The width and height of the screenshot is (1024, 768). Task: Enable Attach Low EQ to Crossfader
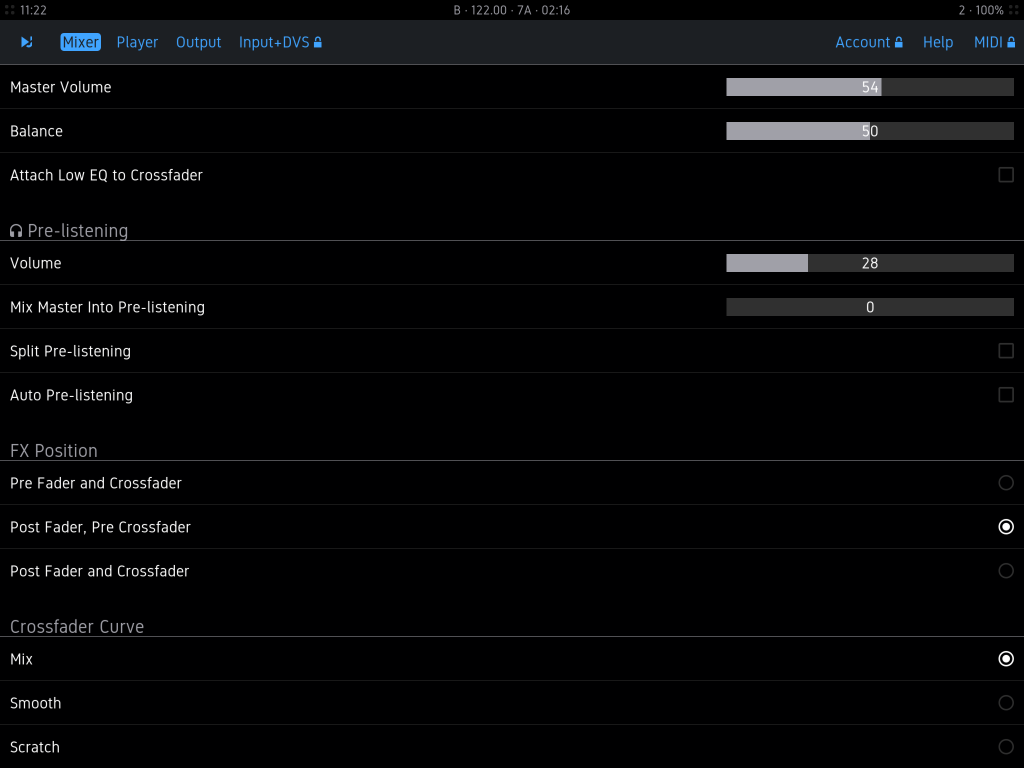click(x=1006, y=175)
